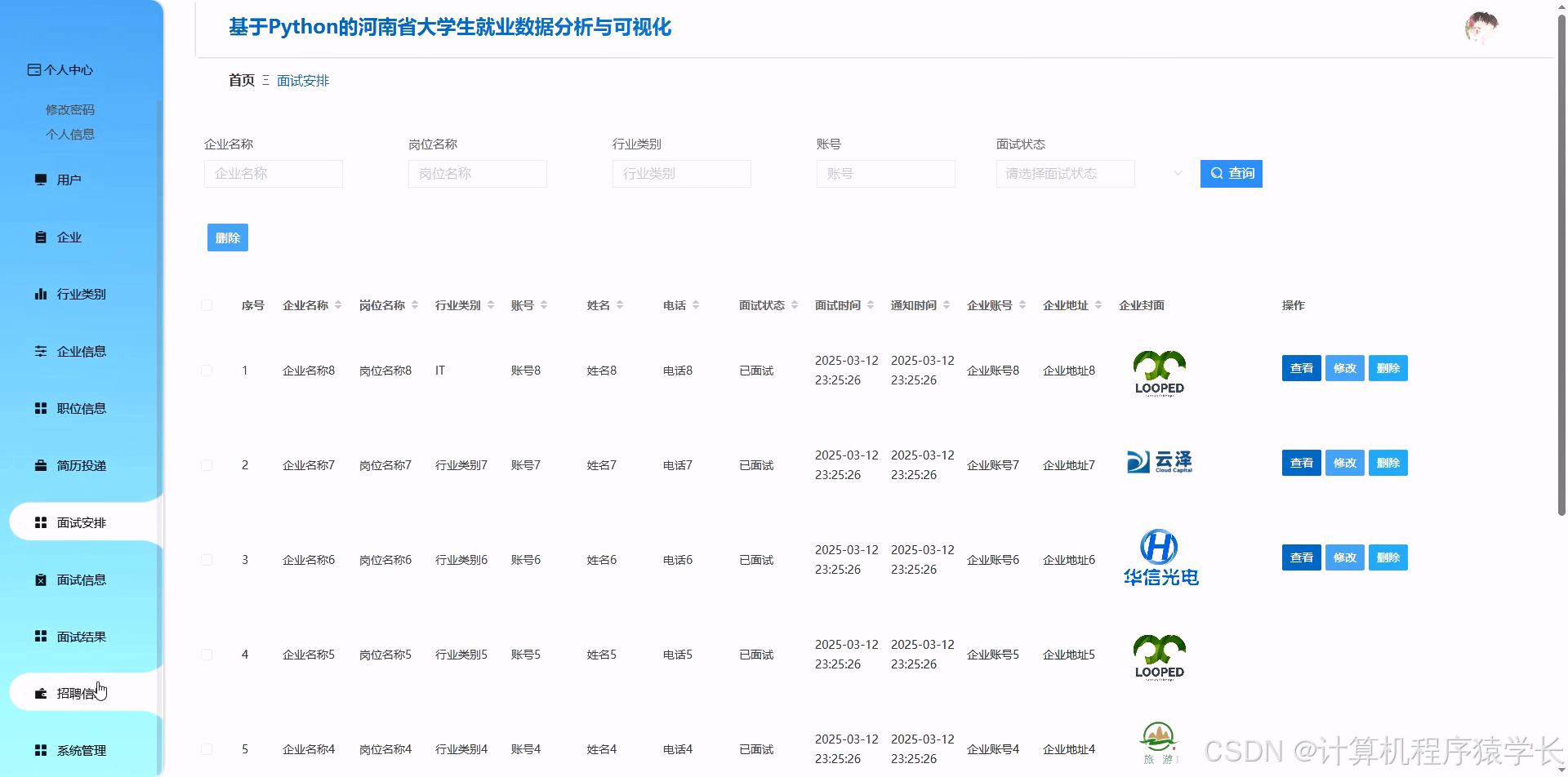The width and height of the screenshot is (1568, 777).
Task: Click the magnifier icon inside 查询 button
Action: (x=1216, y=173)
